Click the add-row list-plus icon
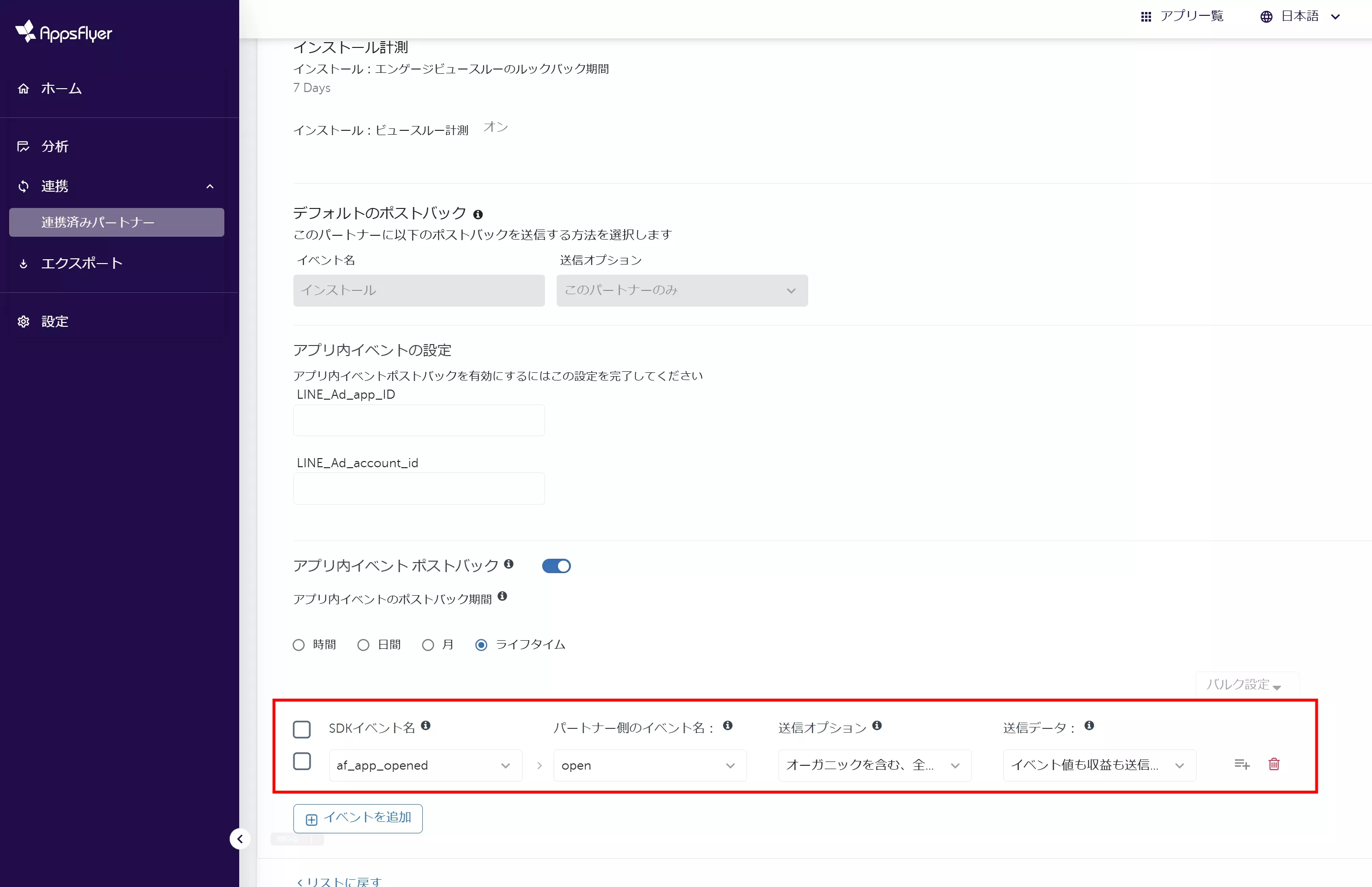The height and width of the screenshot is (887, 1372). tap(1242, 764)
